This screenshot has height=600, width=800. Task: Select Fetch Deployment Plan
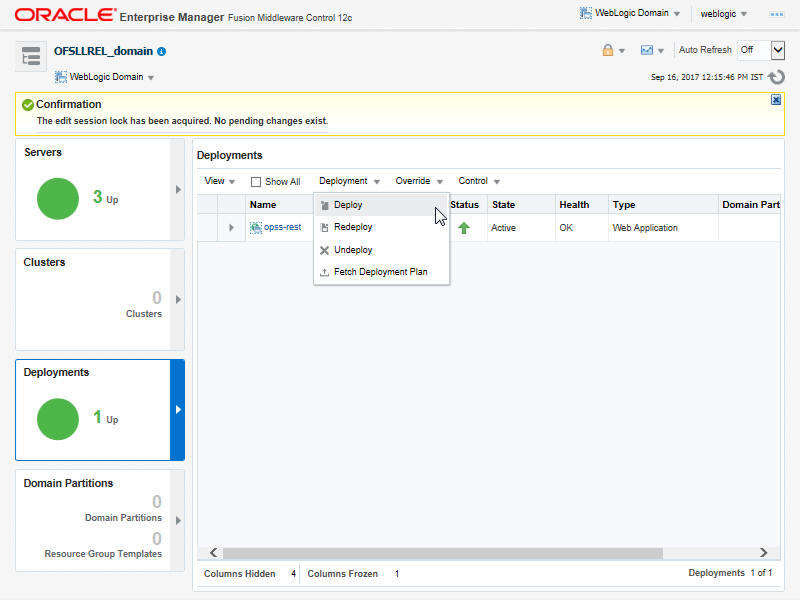(x=380, y=272)
